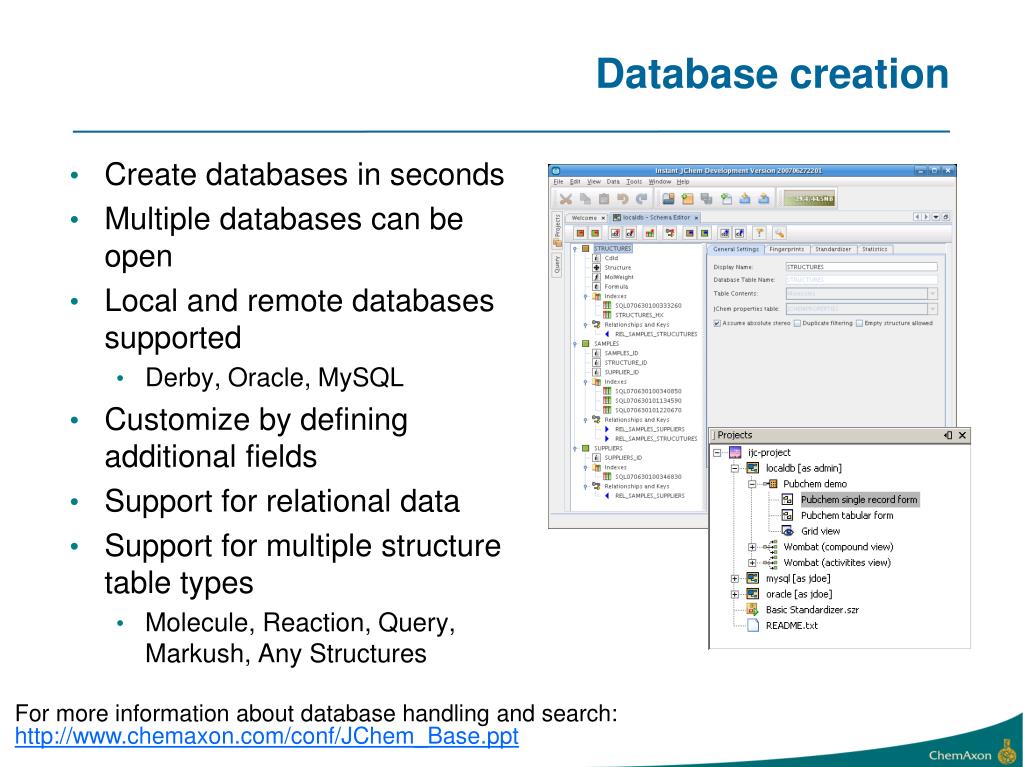Collapse the Pubchem demo node
The width and height of the screenshot is (1023, 767).
752,484
